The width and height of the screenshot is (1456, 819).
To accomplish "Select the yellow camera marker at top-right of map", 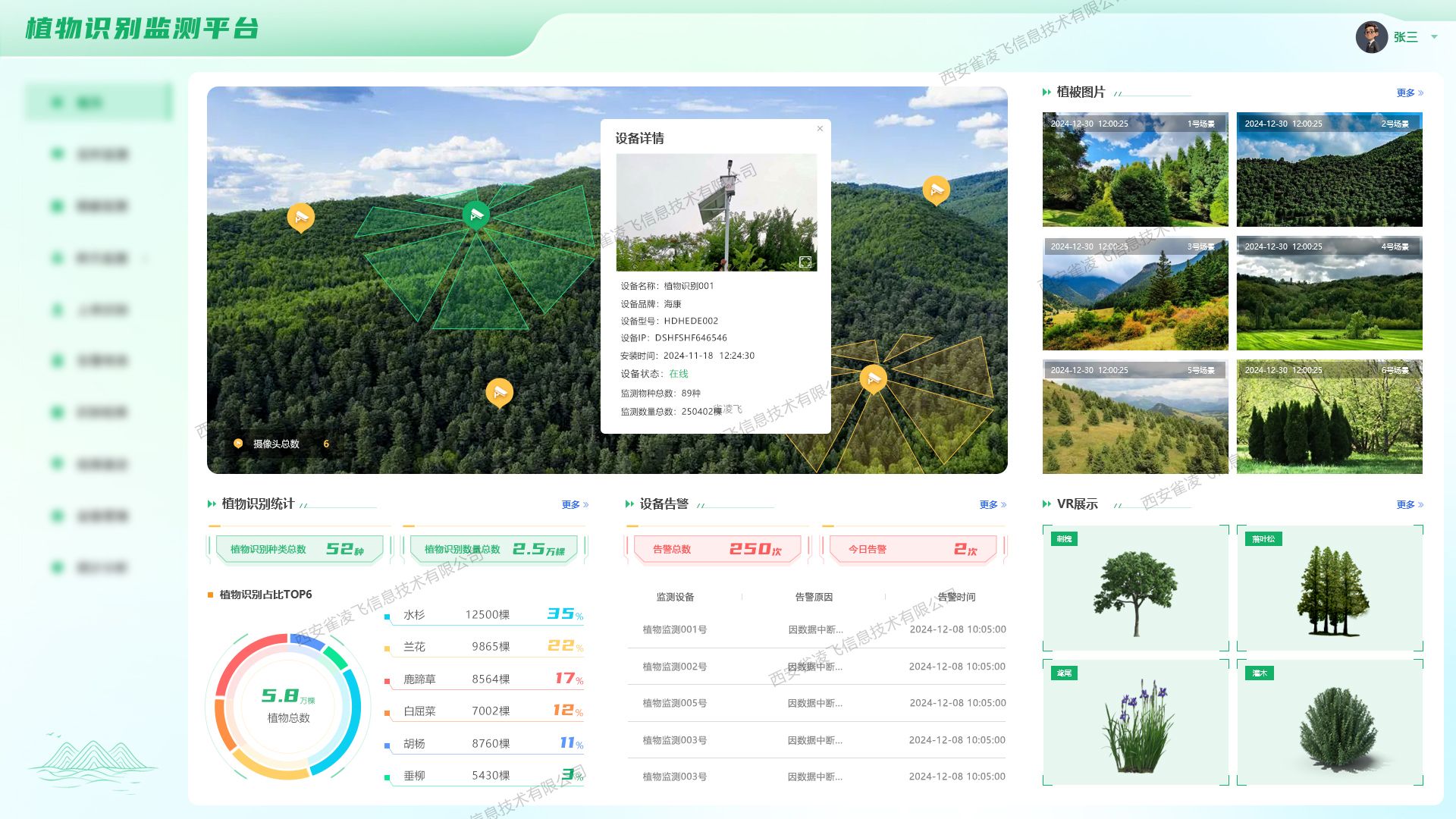I will click(x=936, y=189).
